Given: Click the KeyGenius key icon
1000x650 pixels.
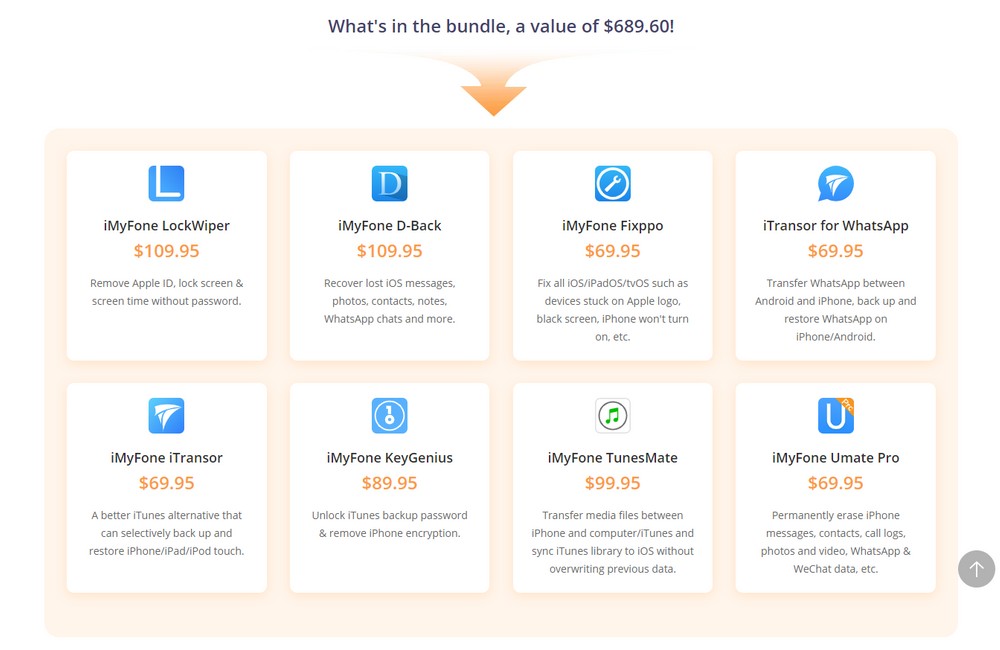Looking at the screenshot, I should tap(389, 416).
